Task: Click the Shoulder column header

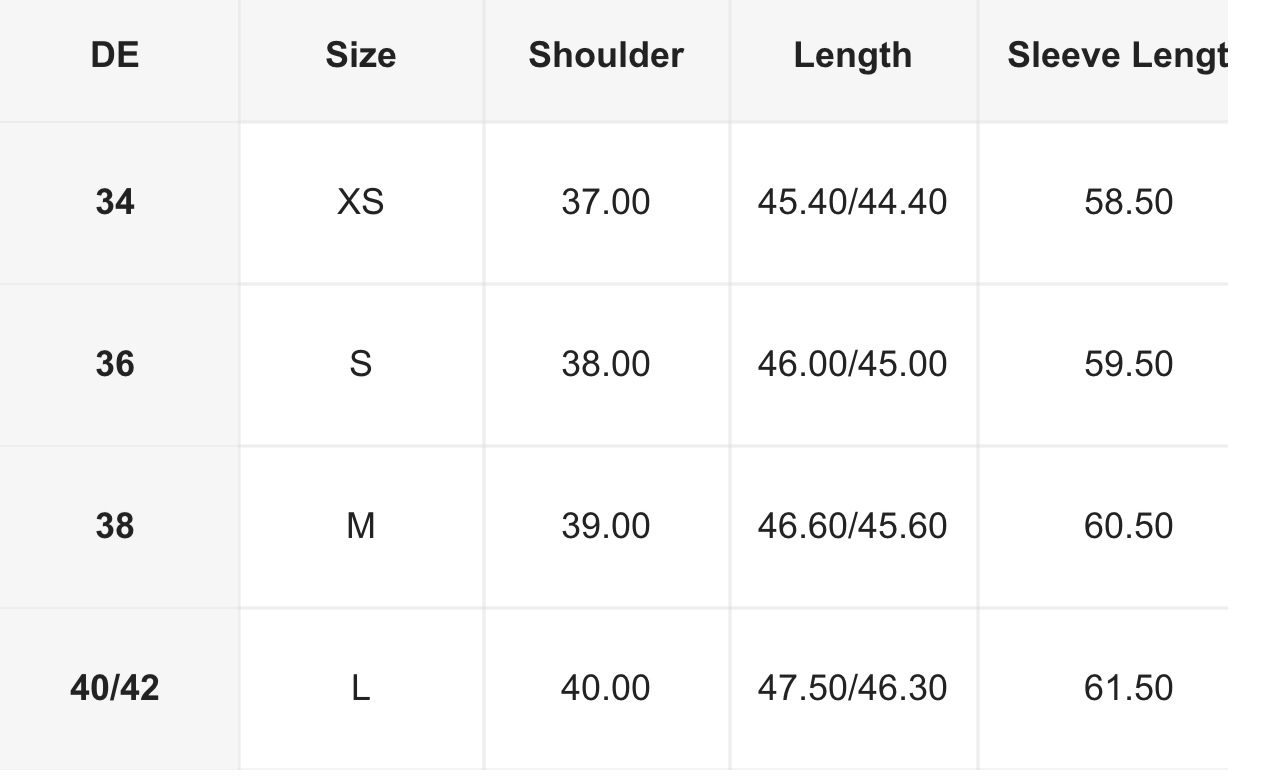Action: [606, 55]
